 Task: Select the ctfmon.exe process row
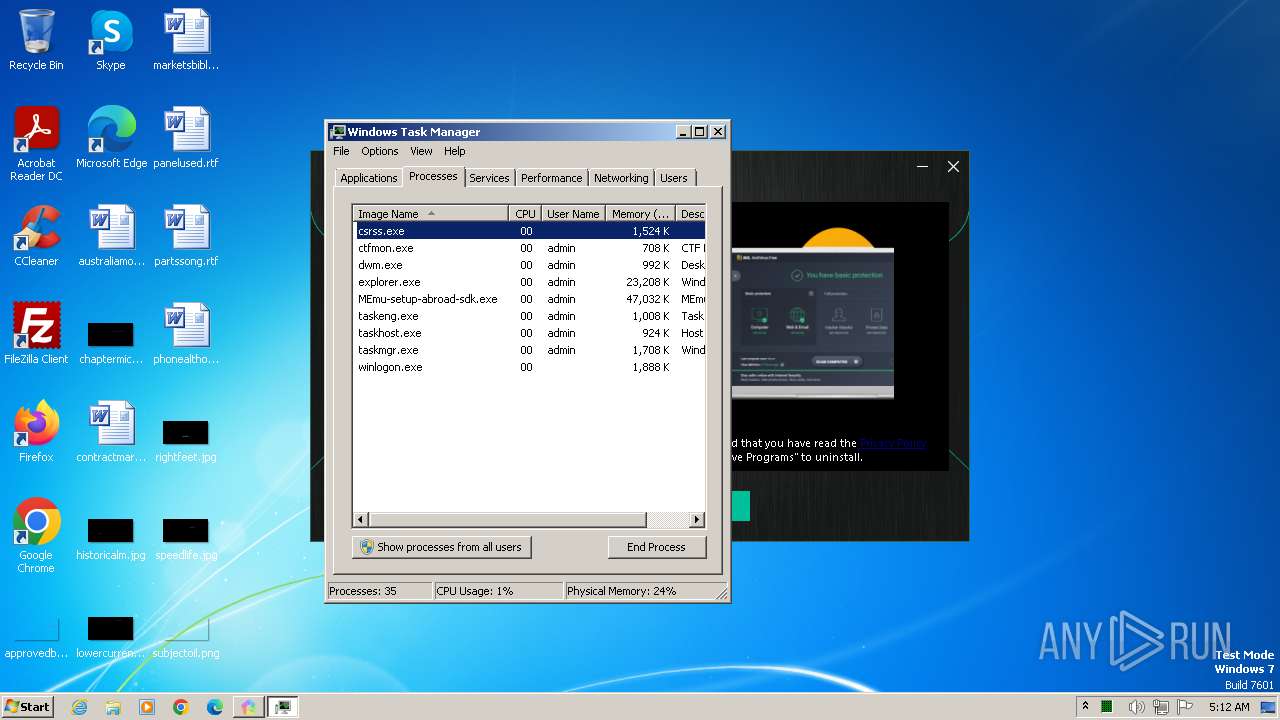click(529, 248)
